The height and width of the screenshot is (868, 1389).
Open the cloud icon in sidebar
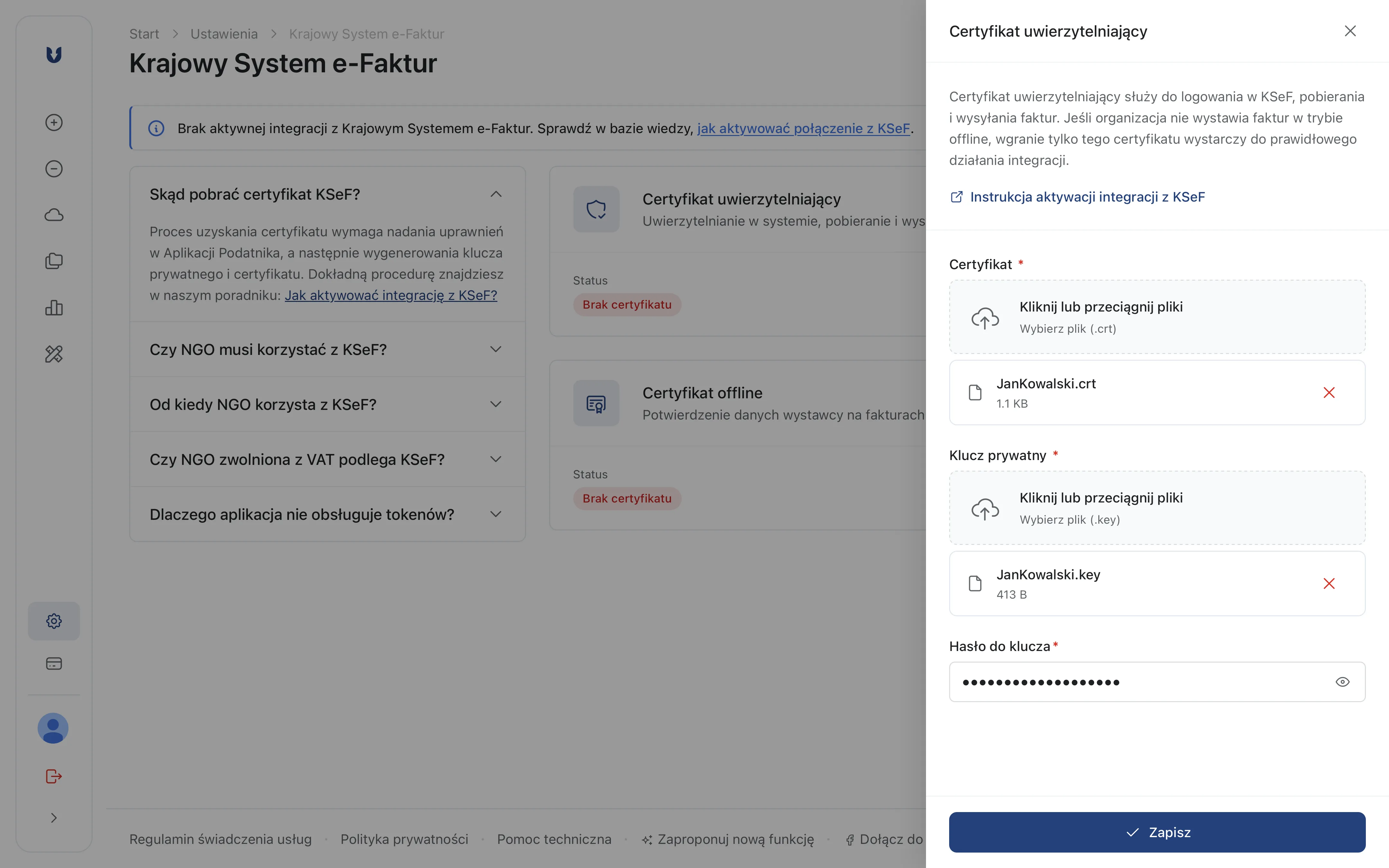coord(54,215)
